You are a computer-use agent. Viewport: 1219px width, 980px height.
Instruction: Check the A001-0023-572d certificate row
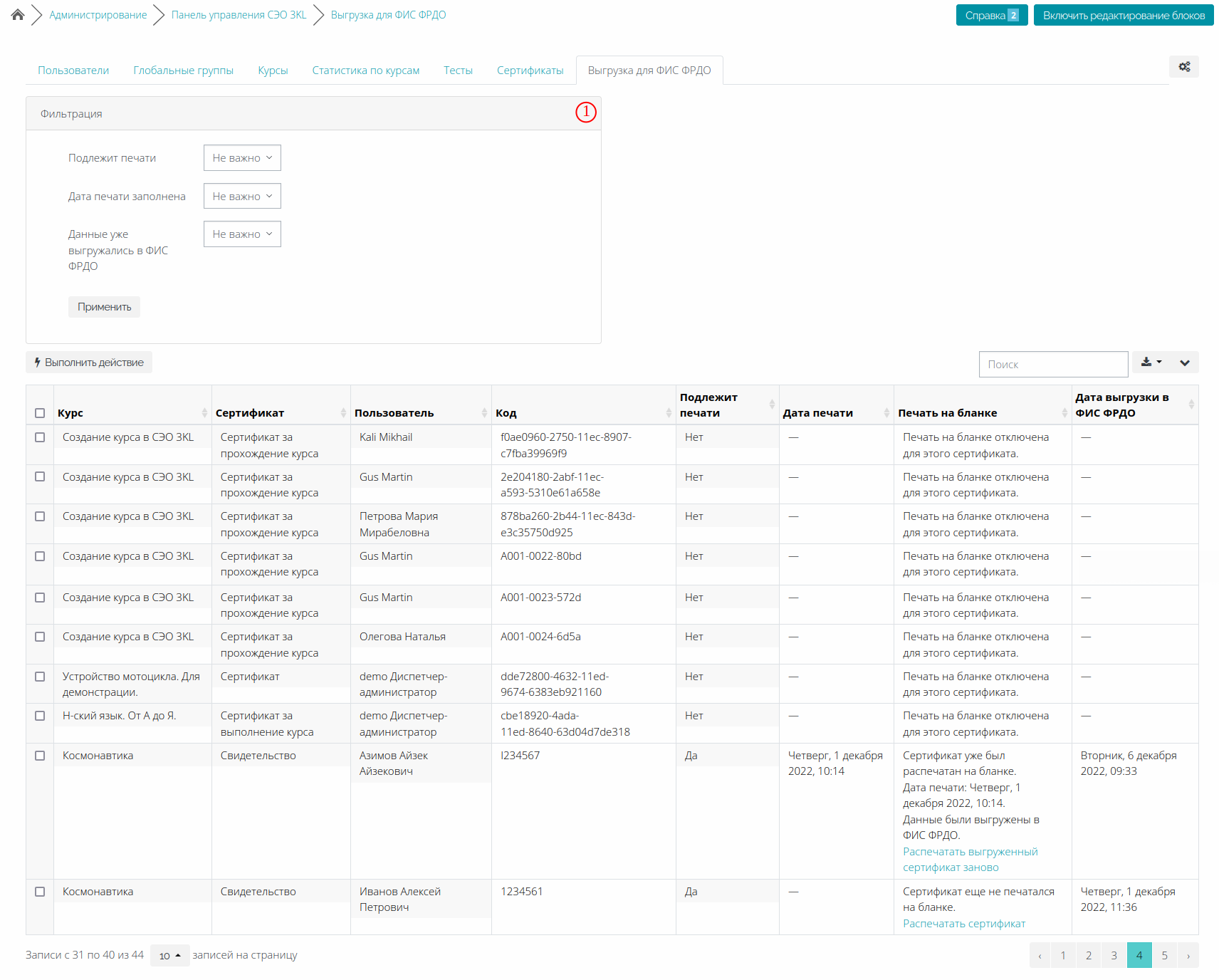40,598
